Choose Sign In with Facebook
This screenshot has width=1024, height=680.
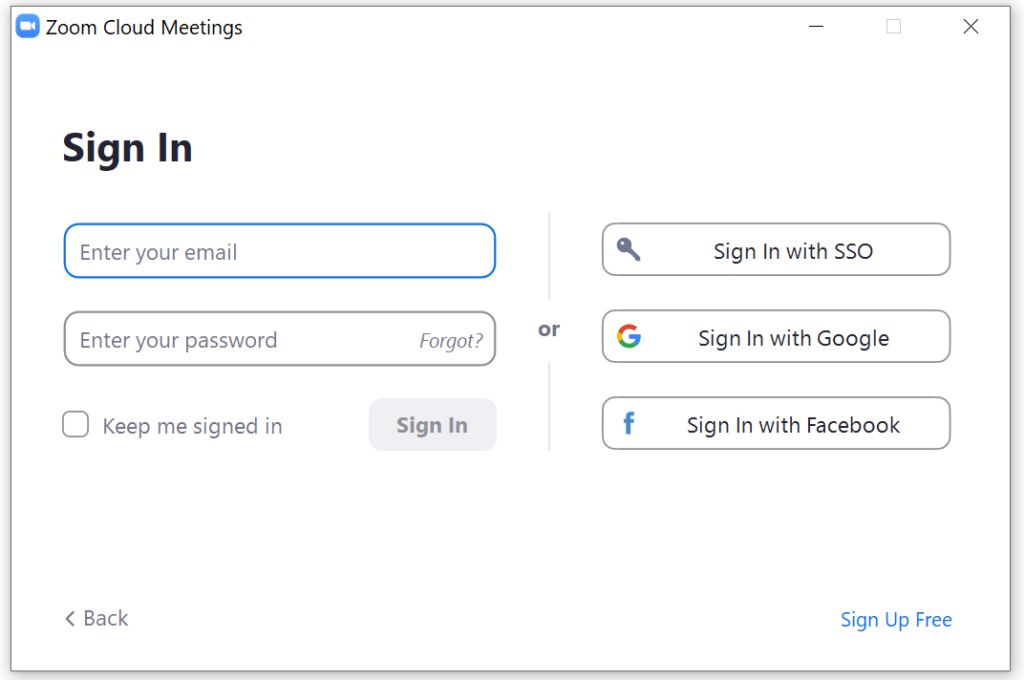click(x=776, y=423)
